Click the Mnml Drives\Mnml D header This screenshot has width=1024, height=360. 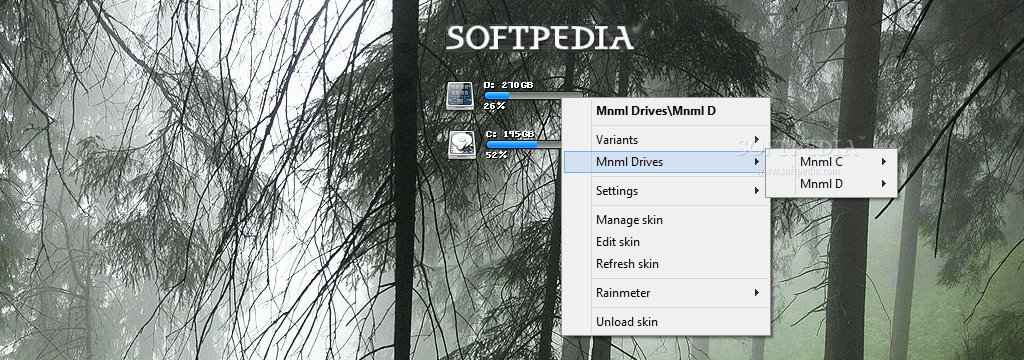656,111
